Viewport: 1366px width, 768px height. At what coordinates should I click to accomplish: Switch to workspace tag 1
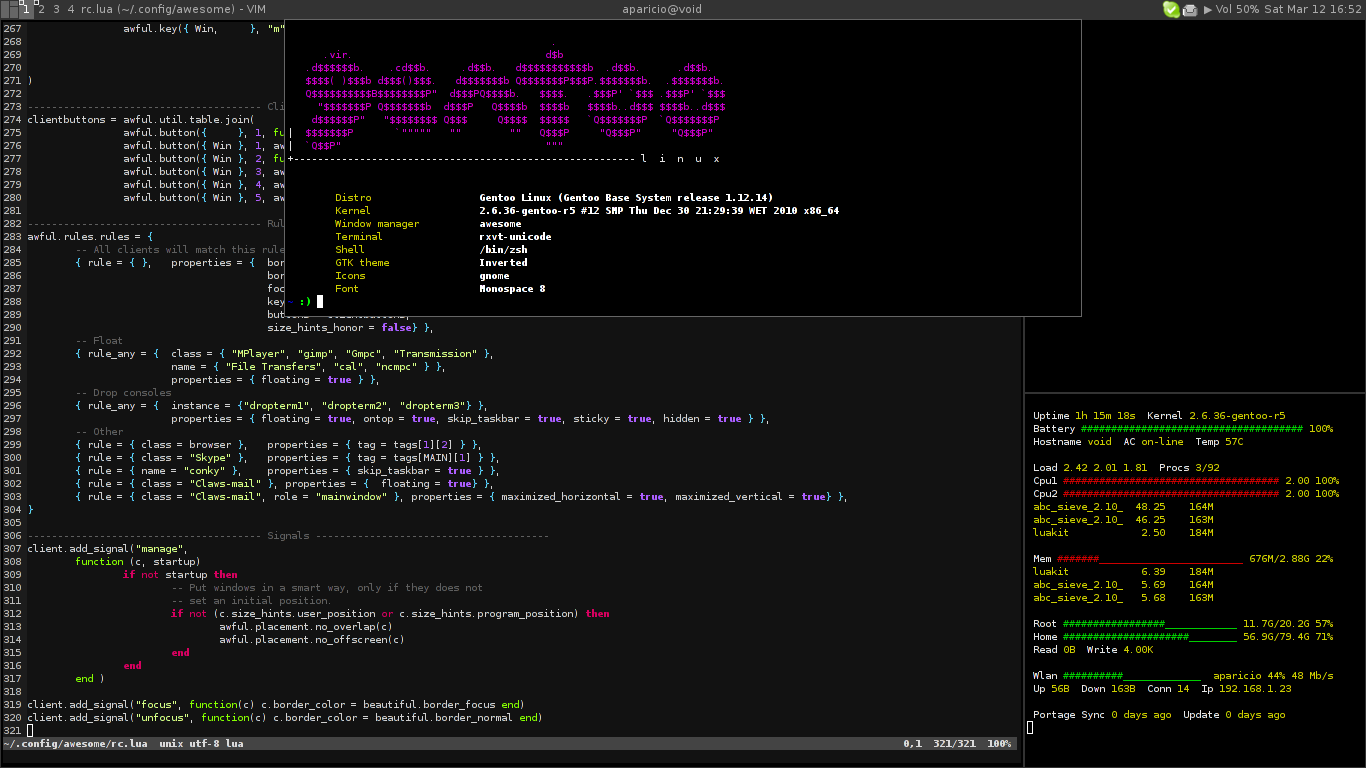26,9
